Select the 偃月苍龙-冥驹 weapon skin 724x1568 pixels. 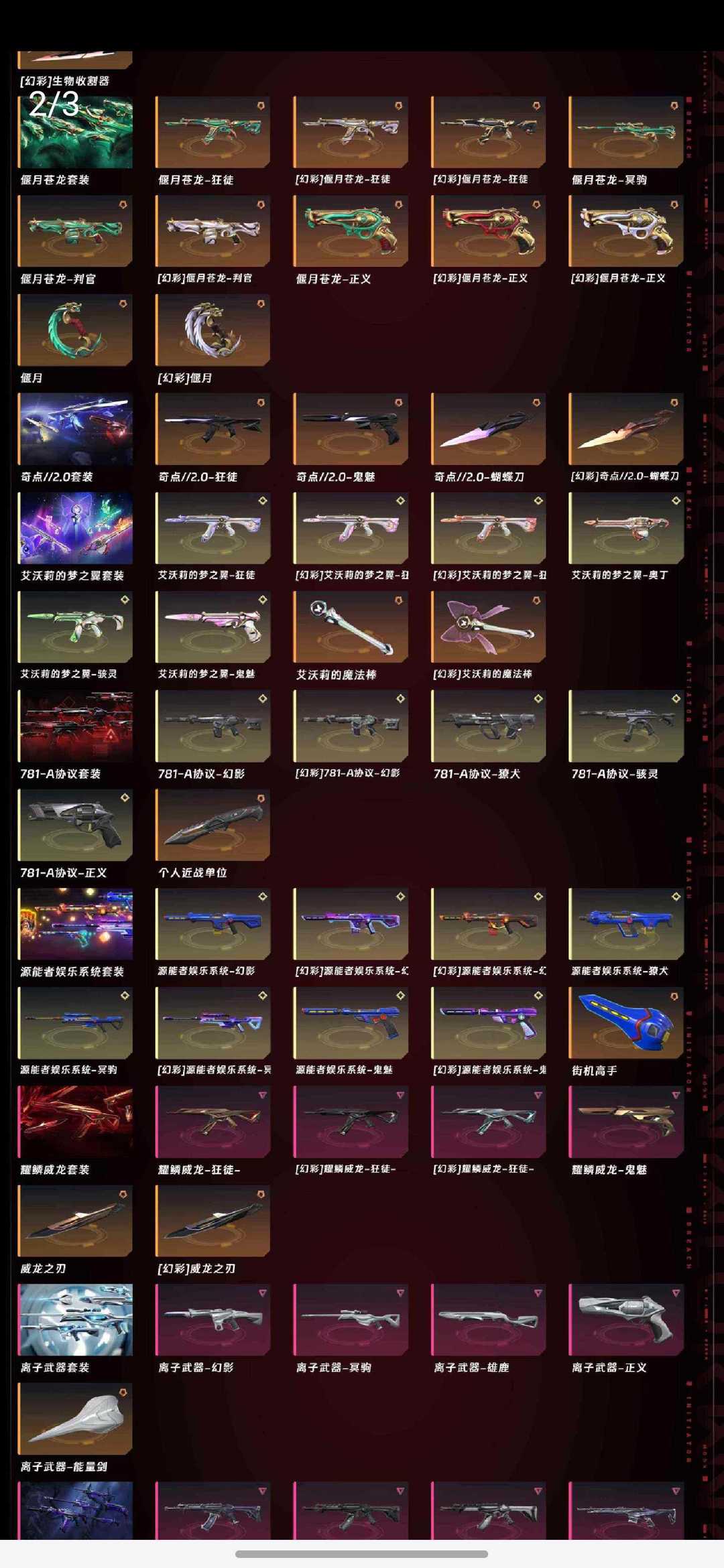coord(626,132)
